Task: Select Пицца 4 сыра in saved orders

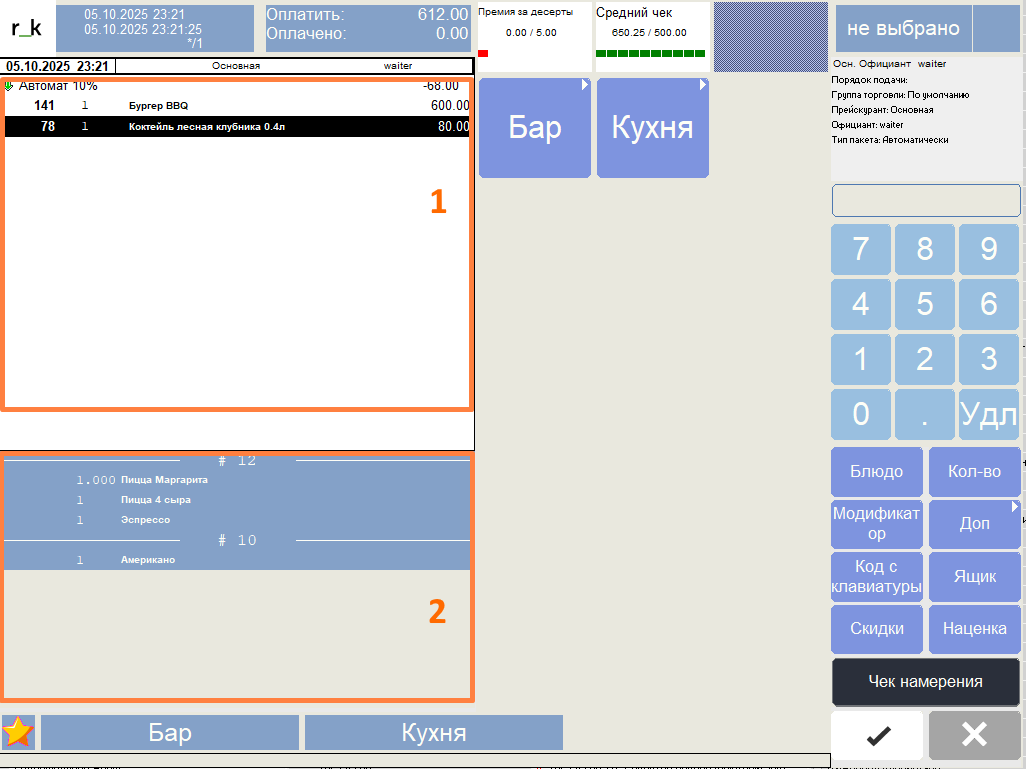Action: 155,500
